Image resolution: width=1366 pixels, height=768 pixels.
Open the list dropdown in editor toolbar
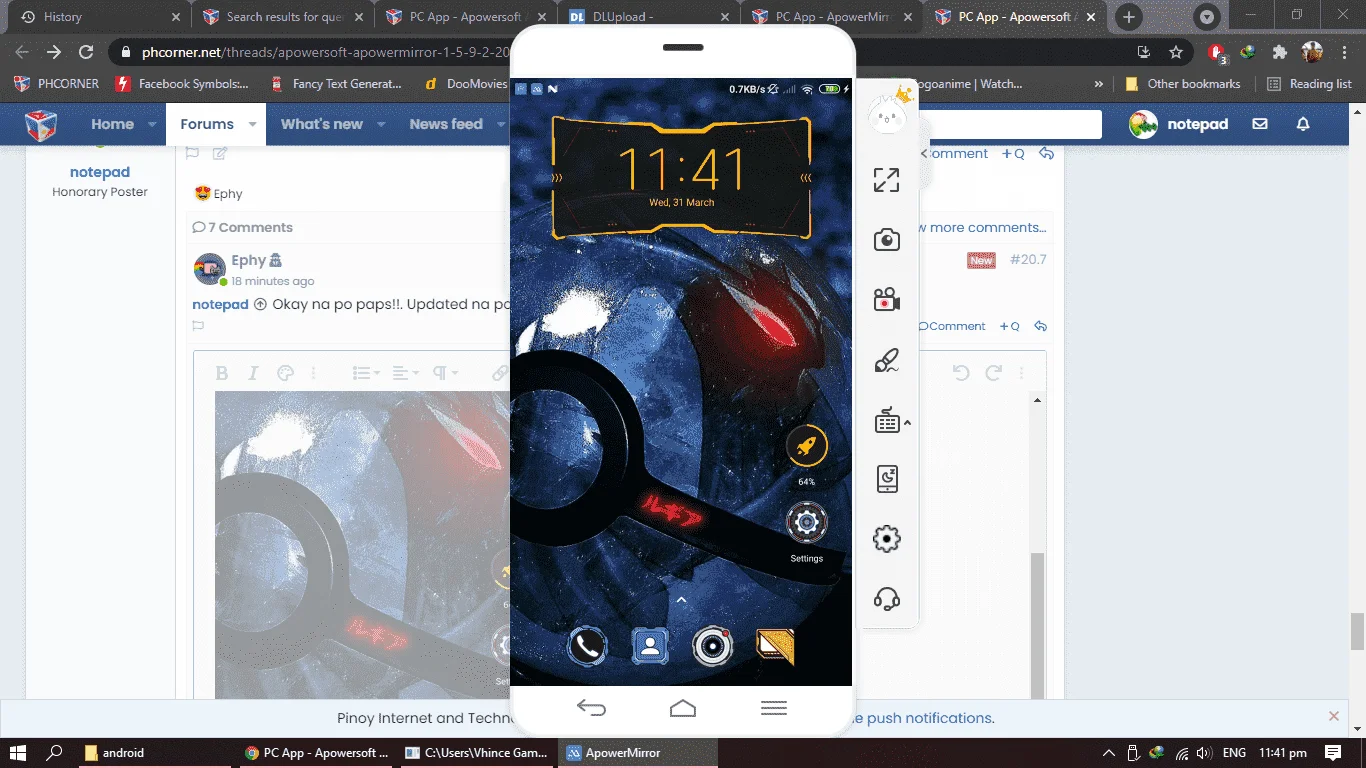367,373
